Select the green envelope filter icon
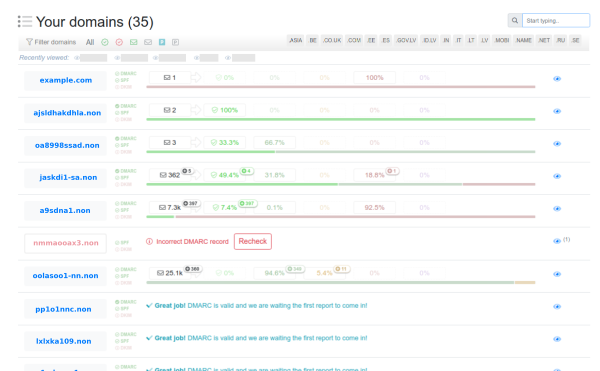Viewport: 600px width, 371px height. click(134, 42)
